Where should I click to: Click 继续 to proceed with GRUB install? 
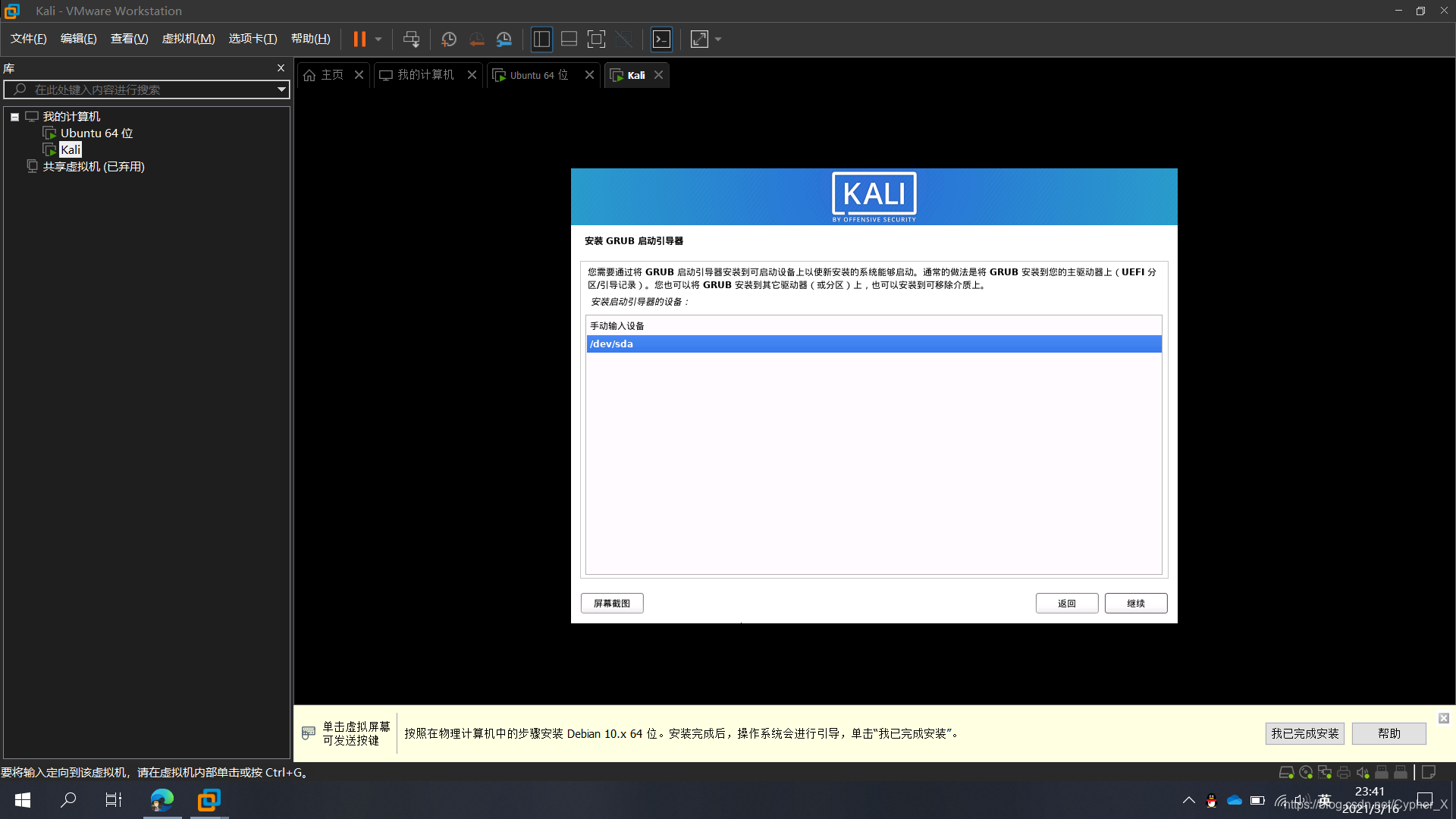[1135, 602]
